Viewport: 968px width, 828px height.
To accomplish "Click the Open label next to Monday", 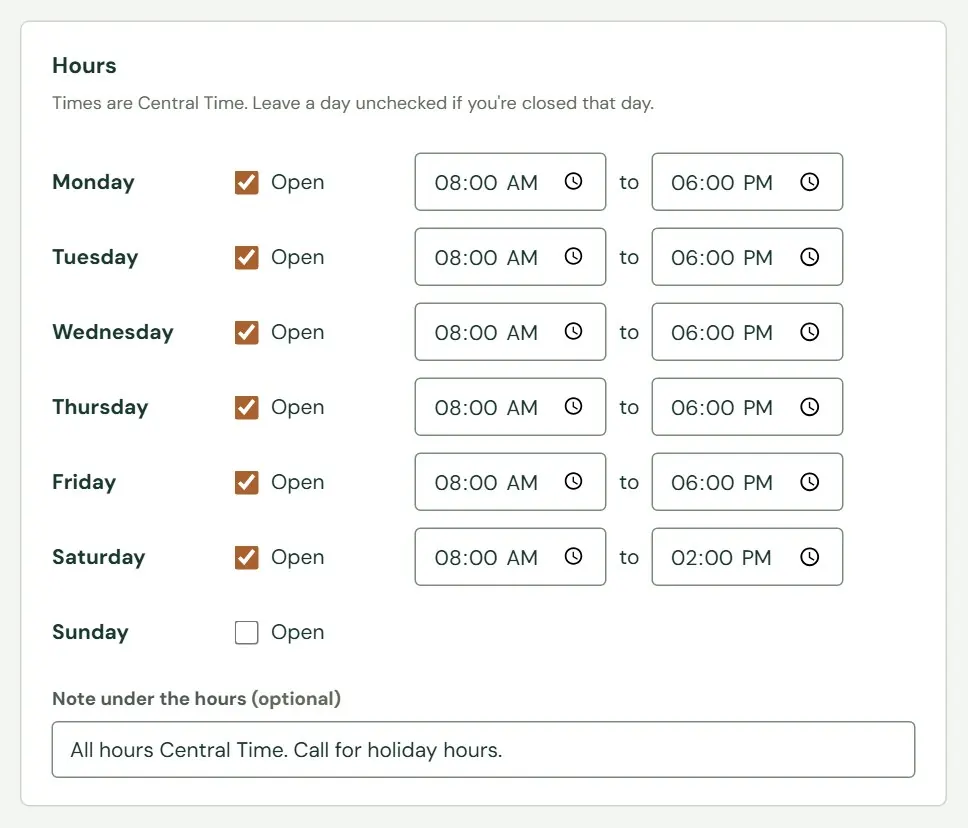I will point(298,182).
